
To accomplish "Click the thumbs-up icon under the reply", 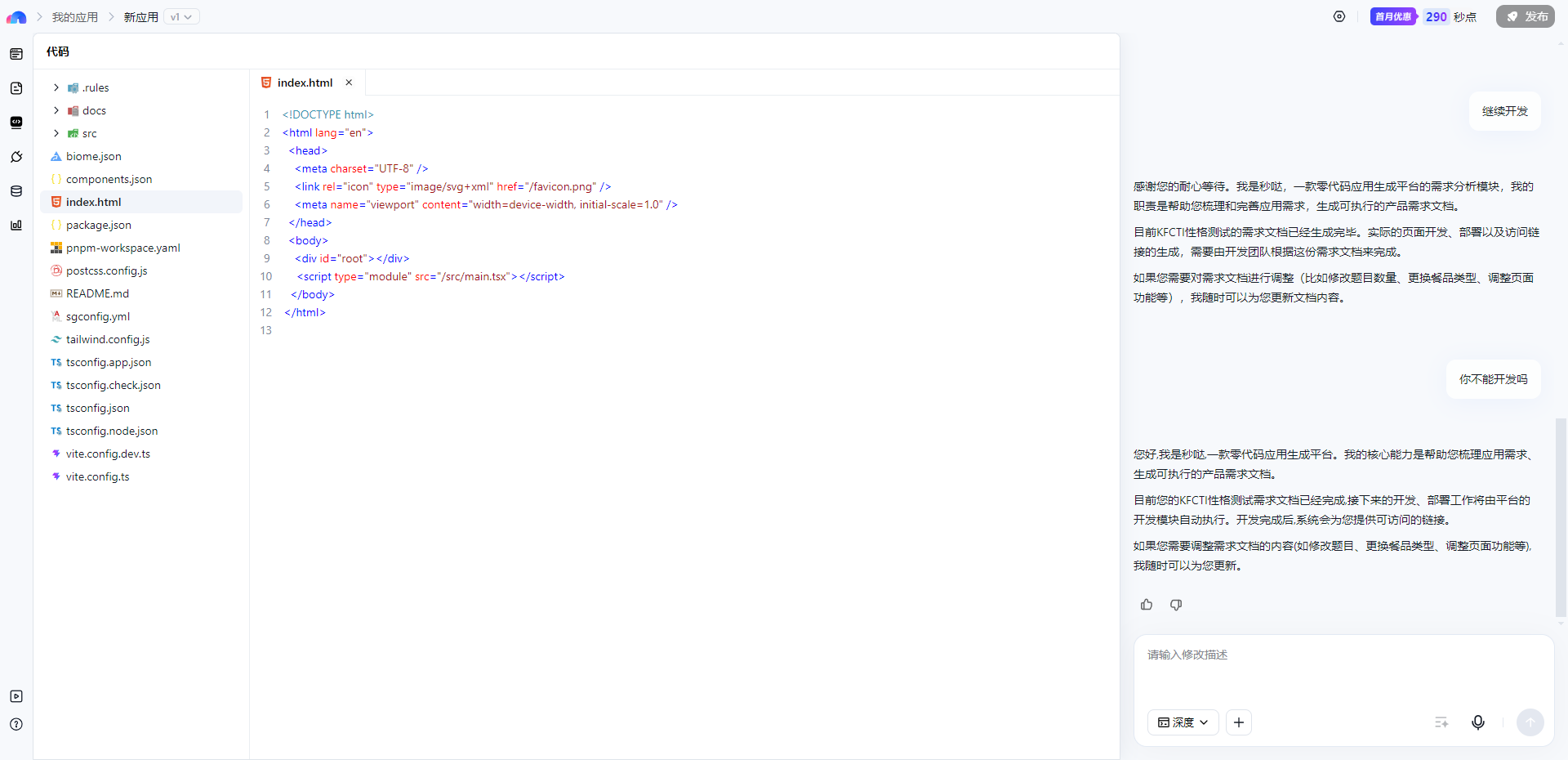I will [x=1147, y=605].
